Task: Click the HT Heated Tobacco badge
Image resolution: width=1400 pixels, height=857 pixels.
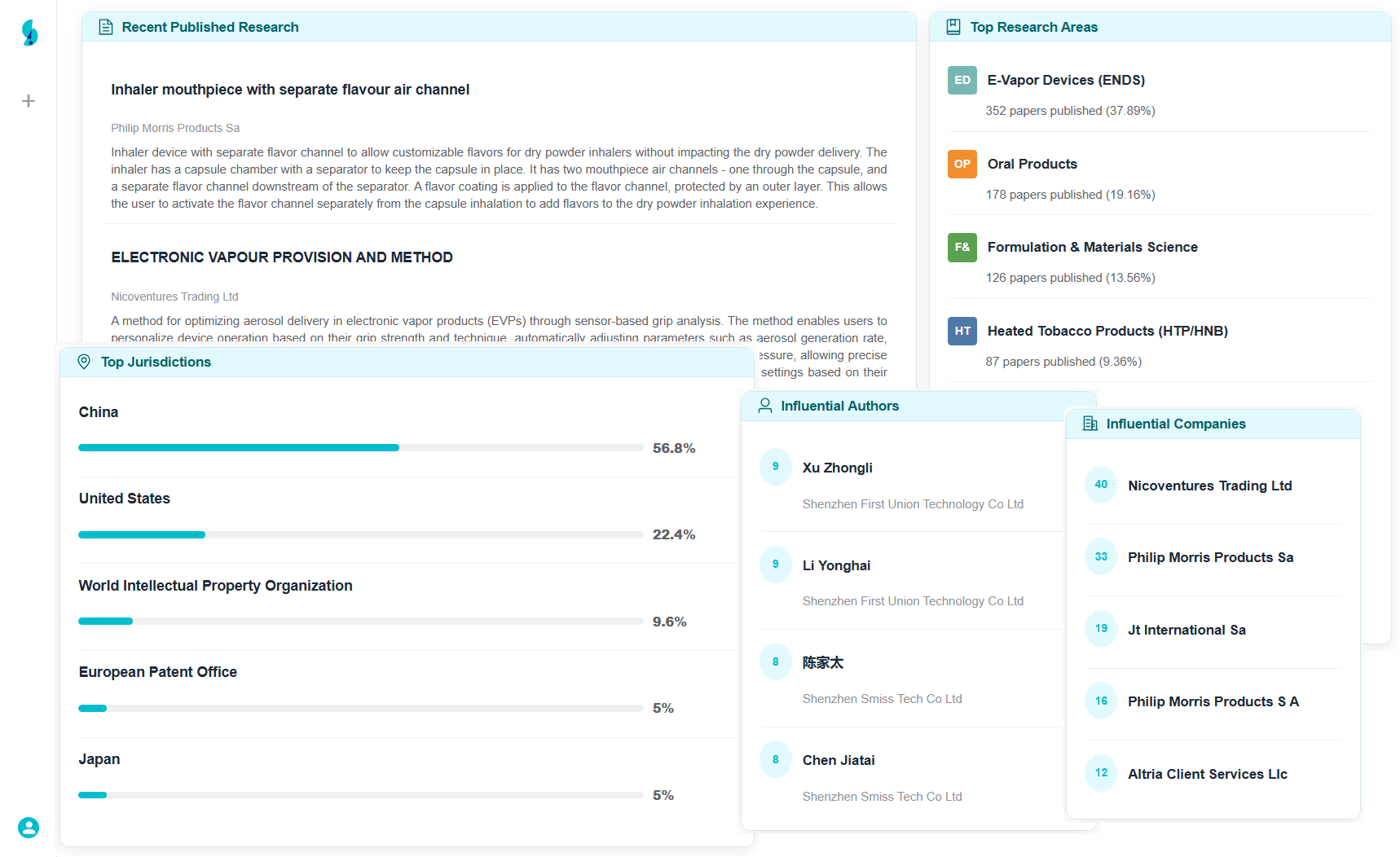Action: 962,331
